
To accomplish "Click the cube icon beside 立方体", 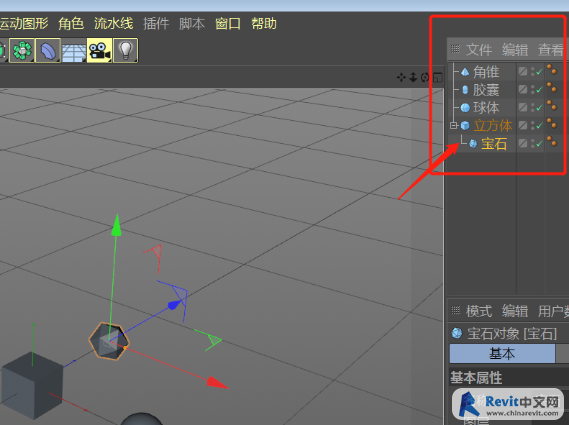I will pos(465,126).
